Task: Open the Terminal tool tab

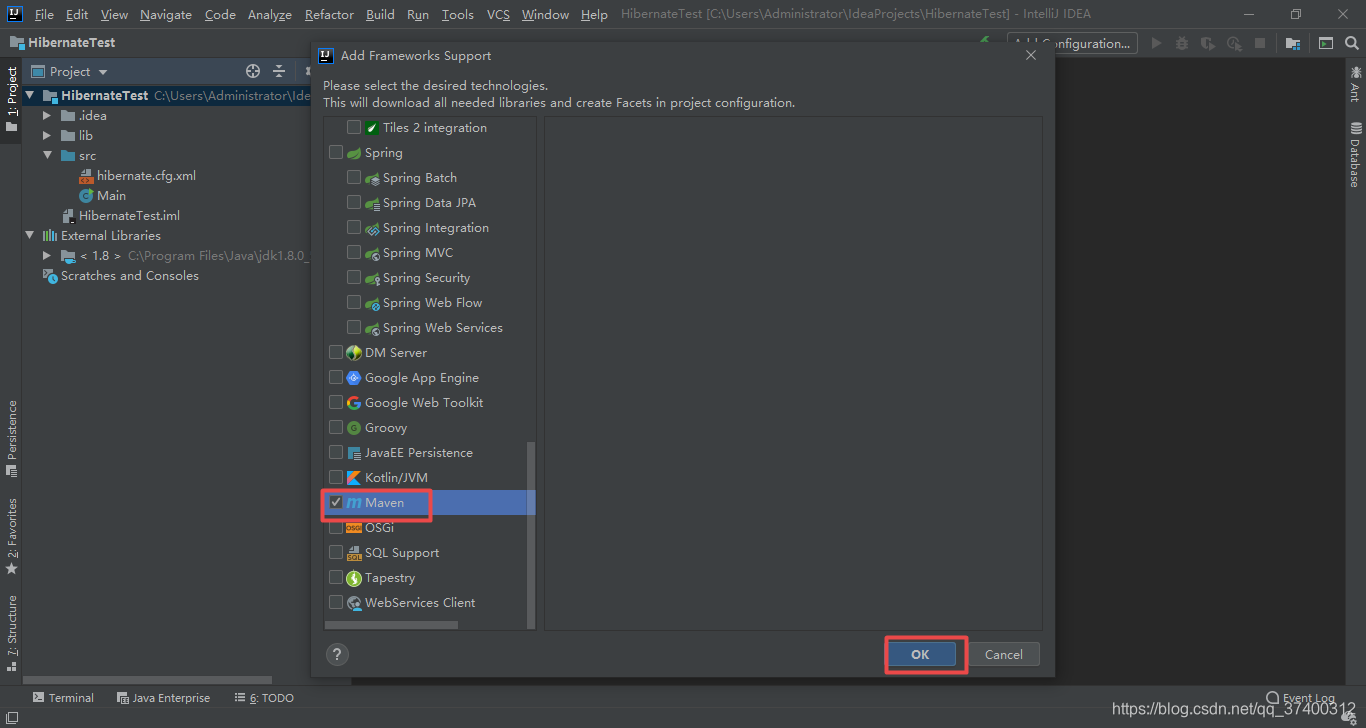Action: (x=63, y=698)
